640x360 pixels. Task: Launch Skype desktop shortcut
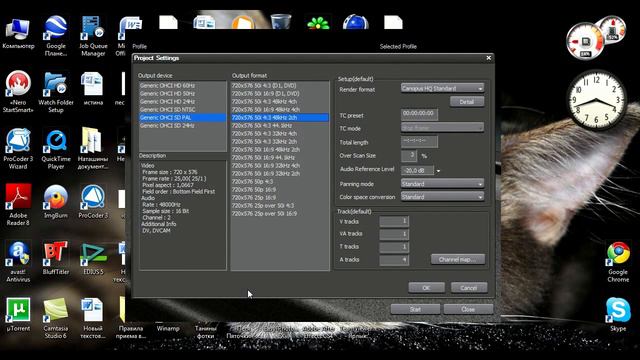pos(618,314)
